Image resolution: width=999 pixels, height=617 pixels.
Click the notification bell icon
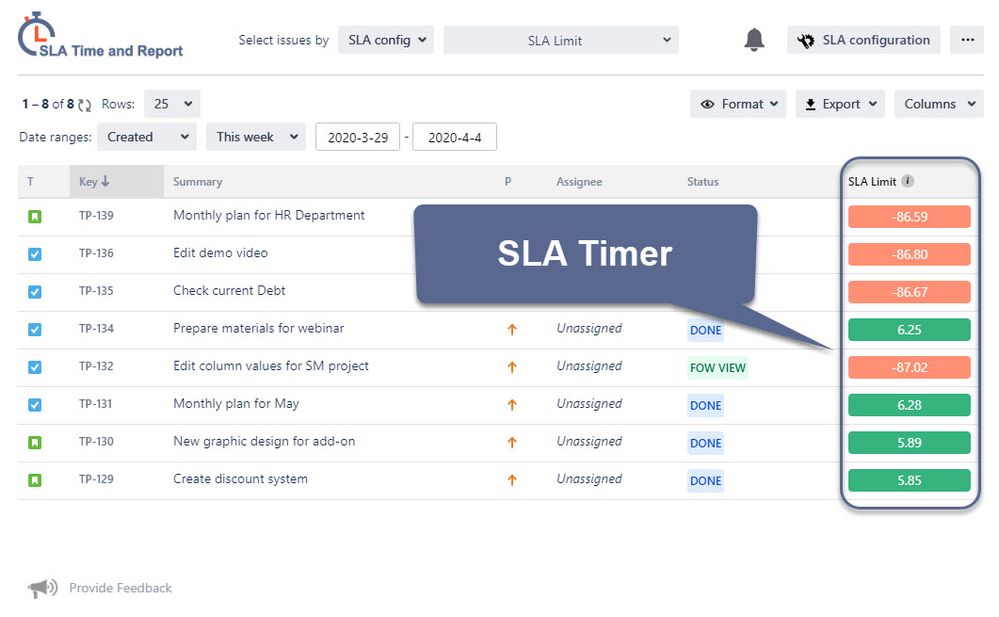coord(753,39)
